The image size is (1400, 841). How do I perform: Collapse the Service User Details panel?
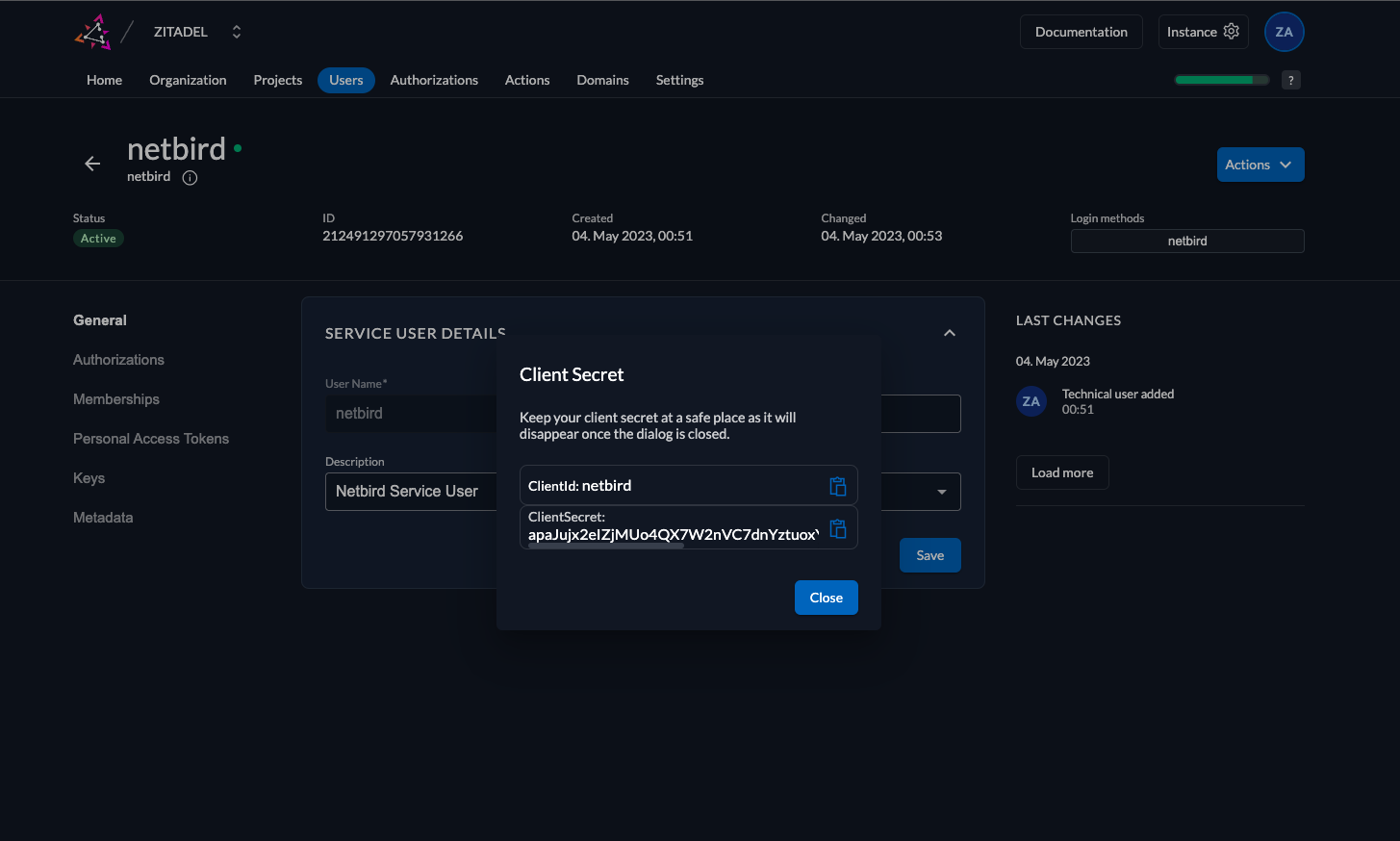(949, 333)
